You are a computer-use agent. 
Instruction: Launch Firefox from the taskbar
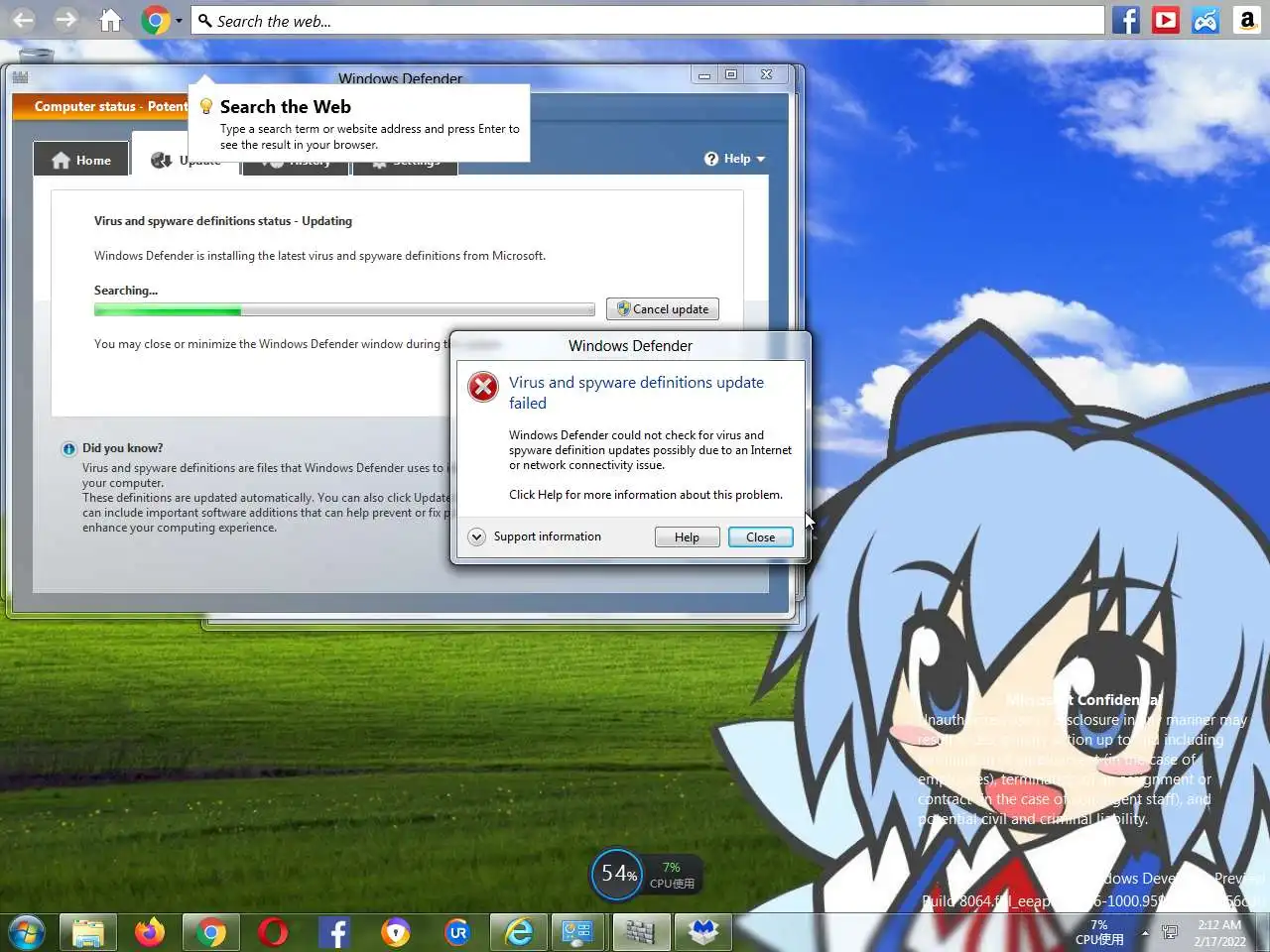tap(150, 932)
